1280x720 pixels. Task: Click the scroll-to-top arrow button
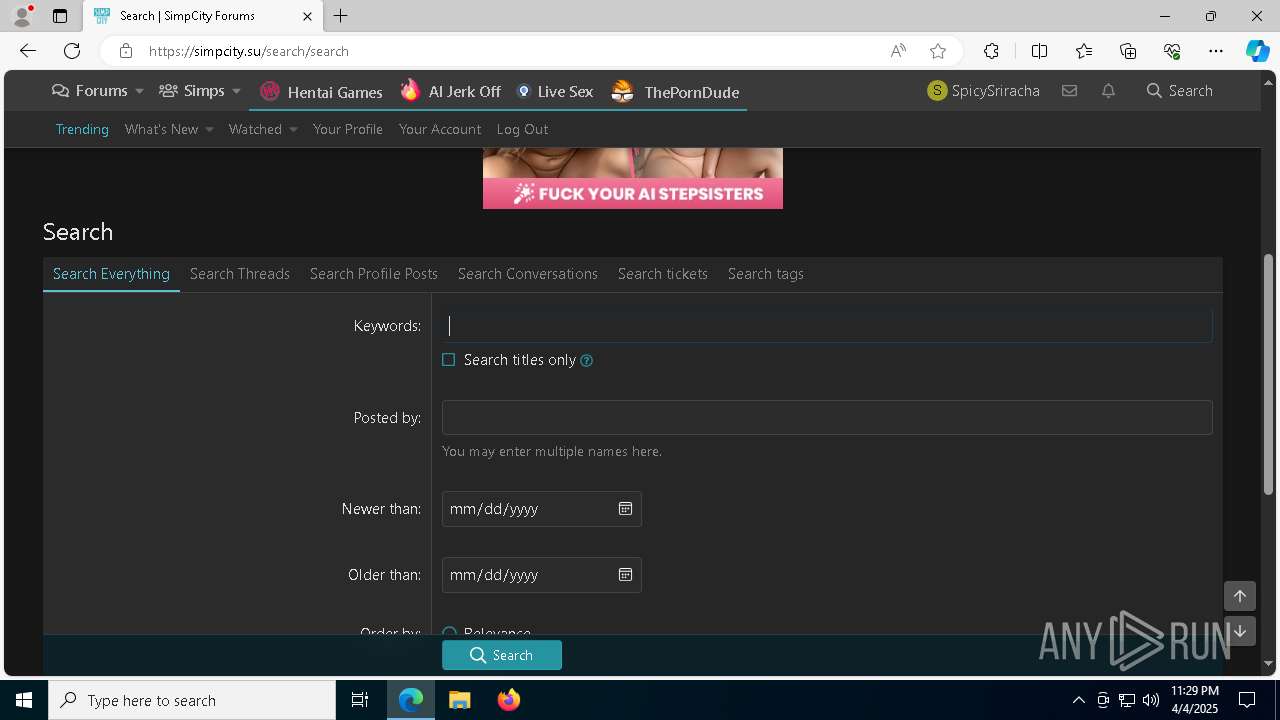(1240, 596)
